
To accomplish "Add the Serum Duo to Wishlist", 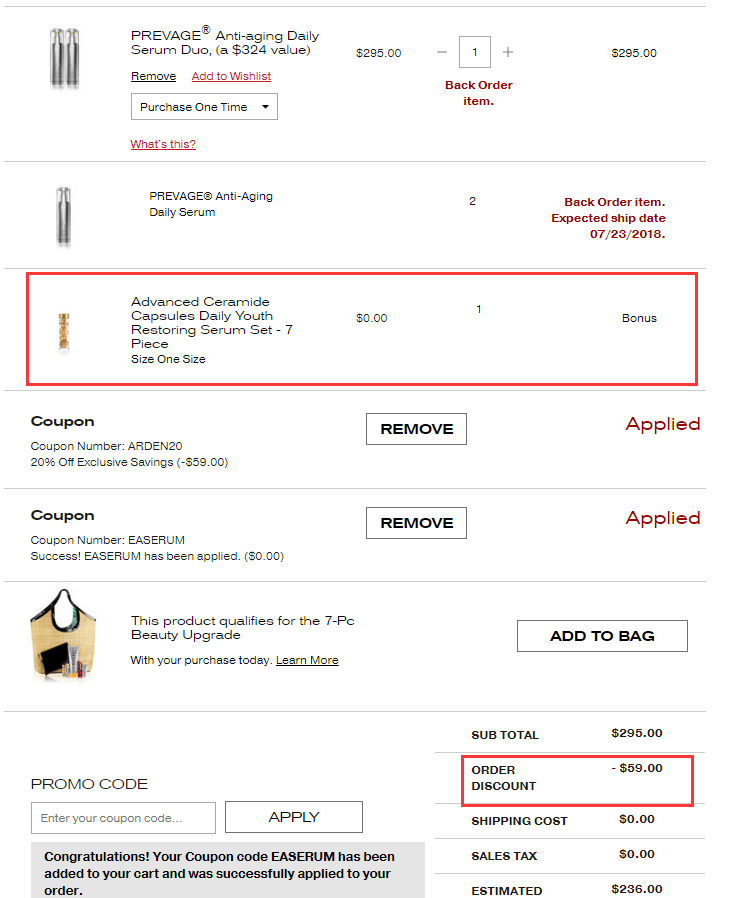I will (x=231, y=76).
